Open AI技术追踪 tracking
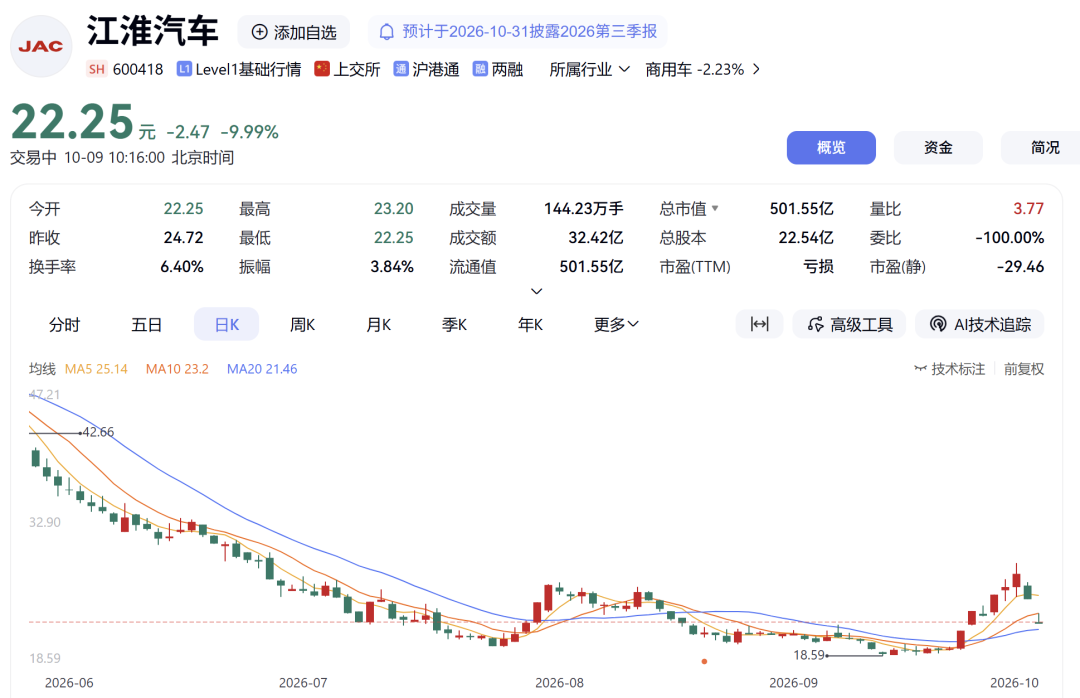Viewport: 1080px width, 698px height. coord(979,324)
